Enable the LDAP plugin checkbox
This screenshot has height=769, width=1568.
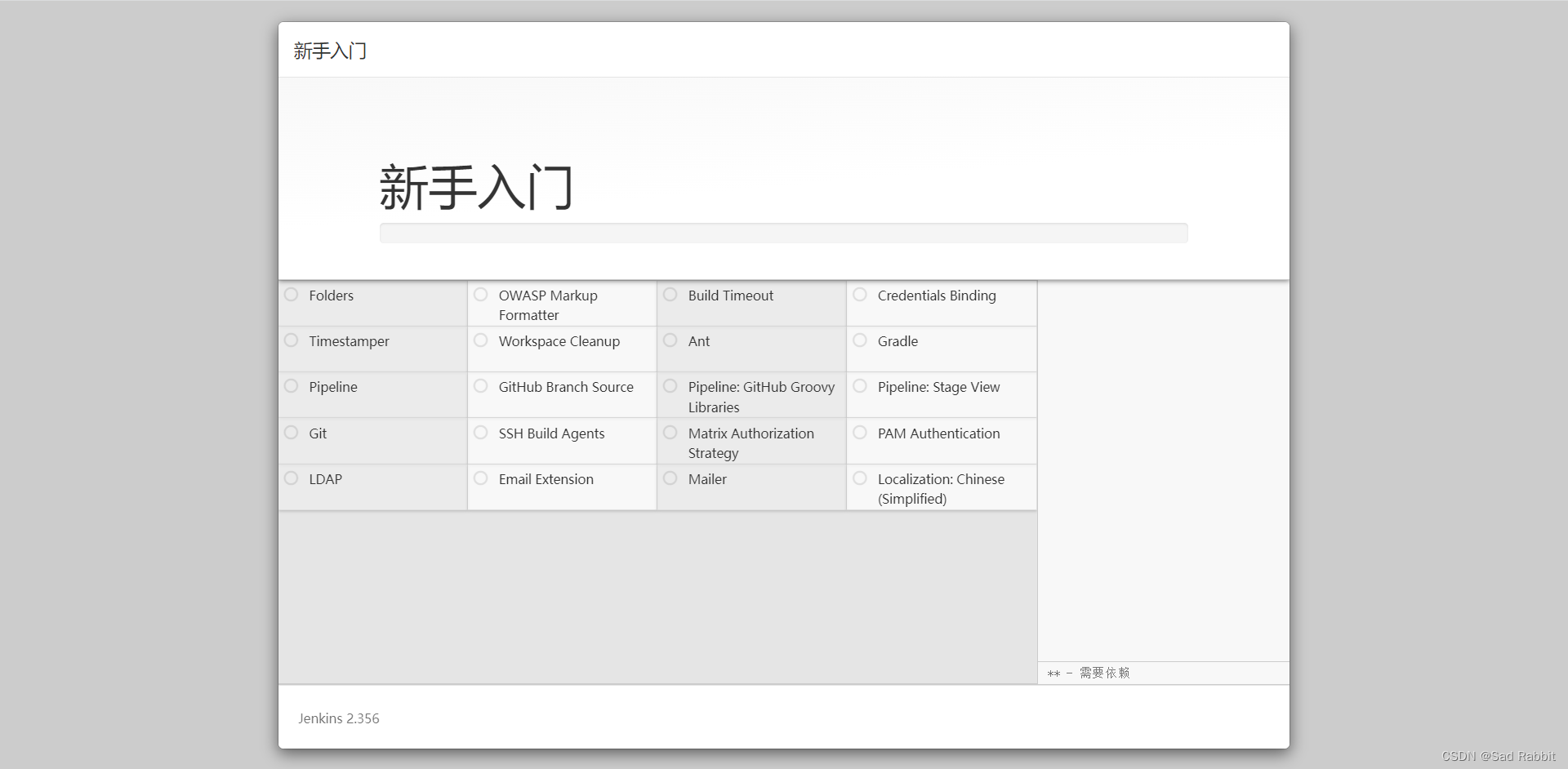[x=292, y=478]
